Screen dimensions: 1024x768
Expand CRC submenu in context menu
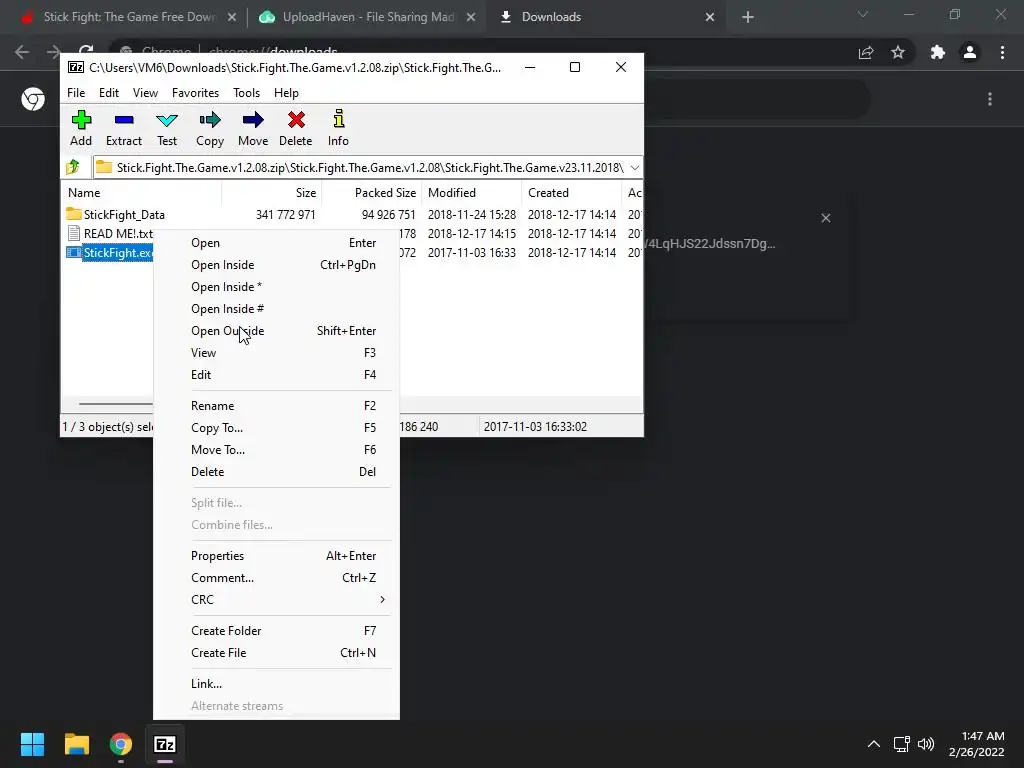(x=382, y=600)
